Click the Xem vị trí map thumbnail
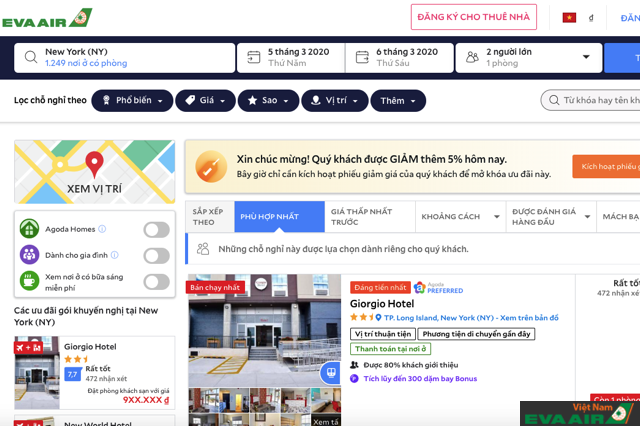 click(x=95, y=172)
